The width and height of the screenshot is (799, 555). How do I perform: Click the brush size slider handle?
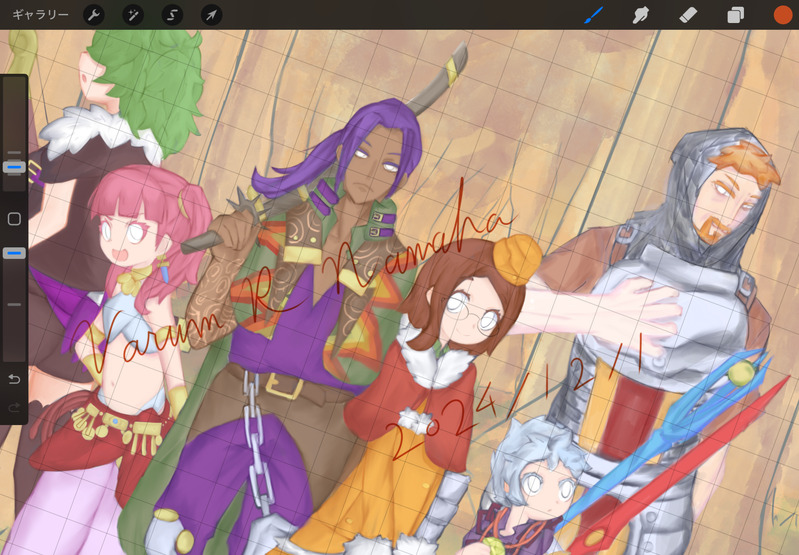click(x=14, y=167)
